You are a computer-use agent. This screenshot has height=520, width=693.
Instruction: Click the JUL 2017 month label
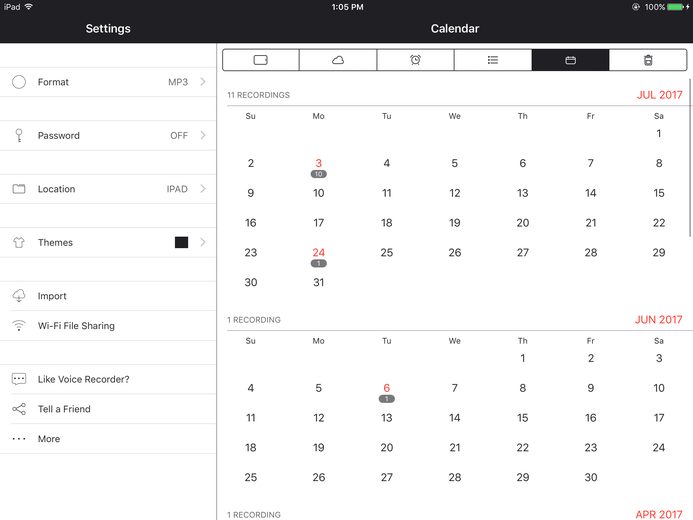point(659,95)
